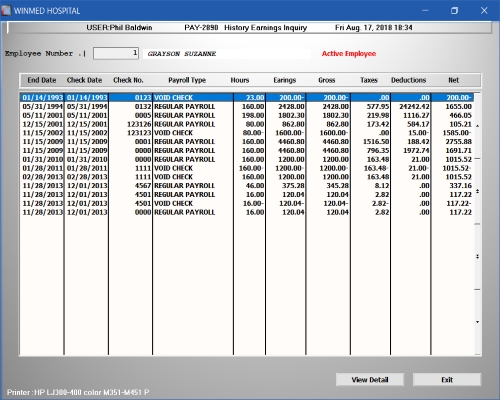Select the 11/15/2002 void check row
This screenshot has height=400, width=500.
tap(247, 133)
